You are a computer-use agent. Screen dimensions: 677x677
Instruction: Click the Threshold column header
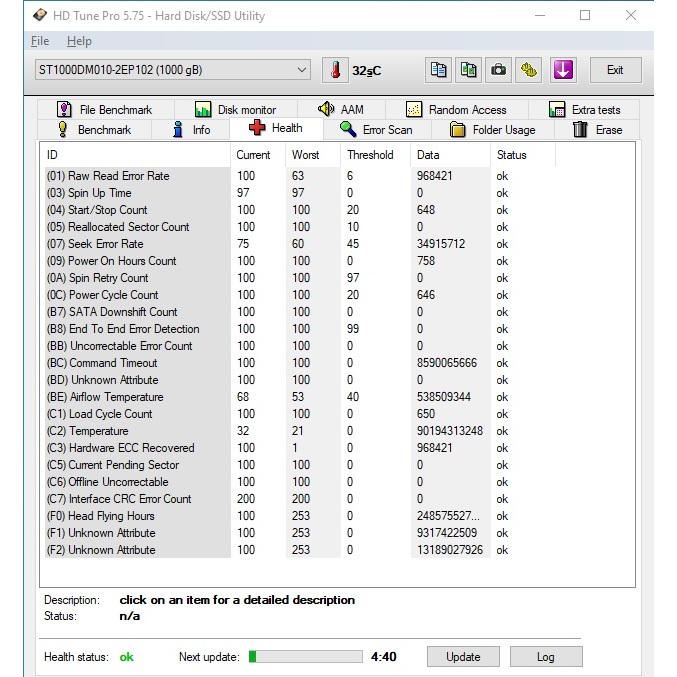click(x=370, y=155)
